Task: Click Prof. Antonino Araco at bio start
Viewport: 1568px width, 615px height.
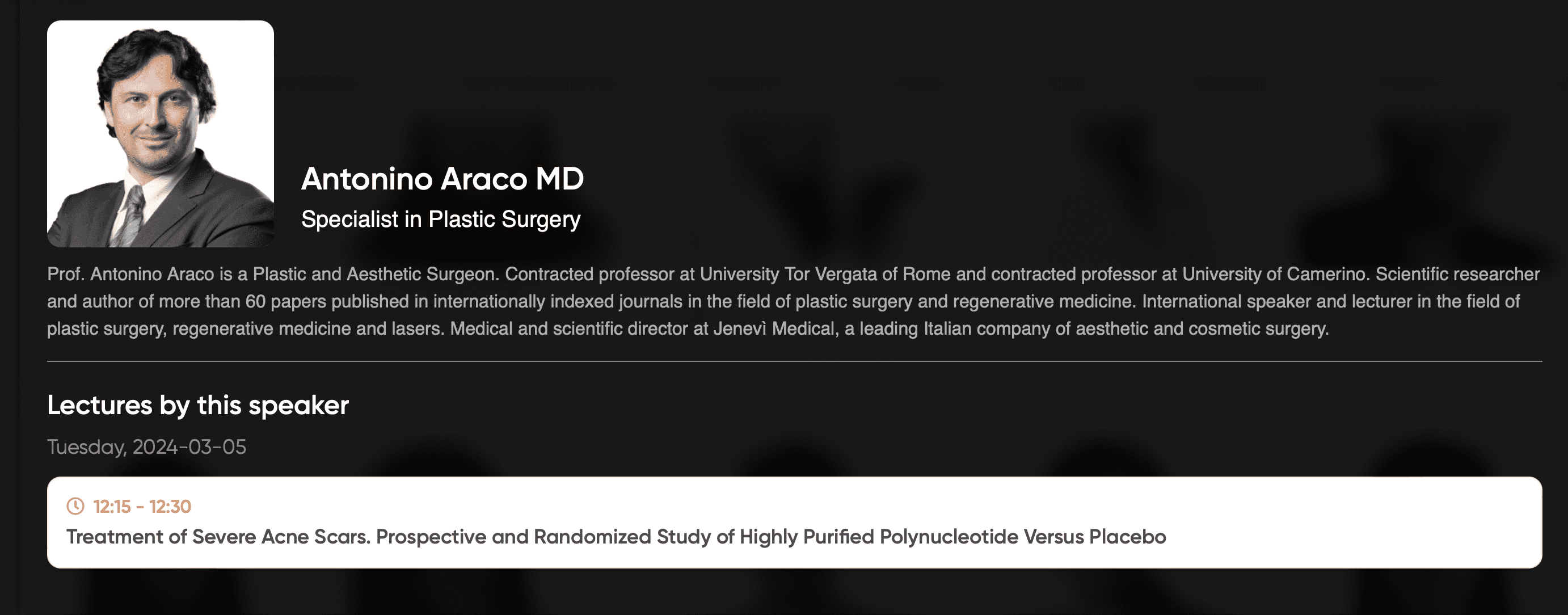Action: tap(131, 274)
